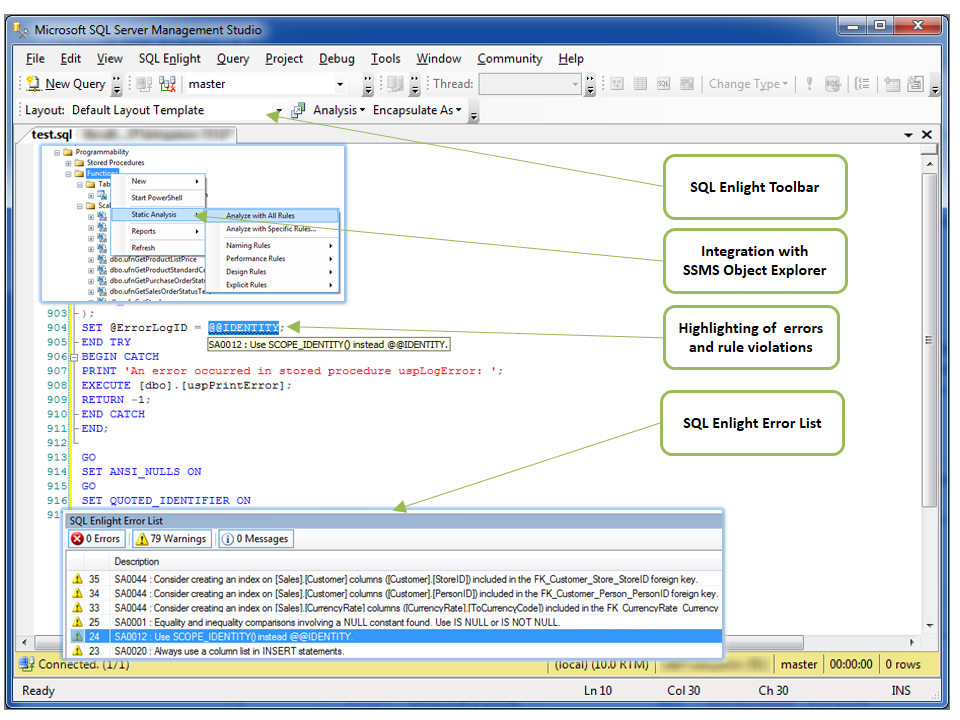
Task: Click the function icon beside dbo.ufnGetSalesOrderStatusText
Action: point(102,291)
